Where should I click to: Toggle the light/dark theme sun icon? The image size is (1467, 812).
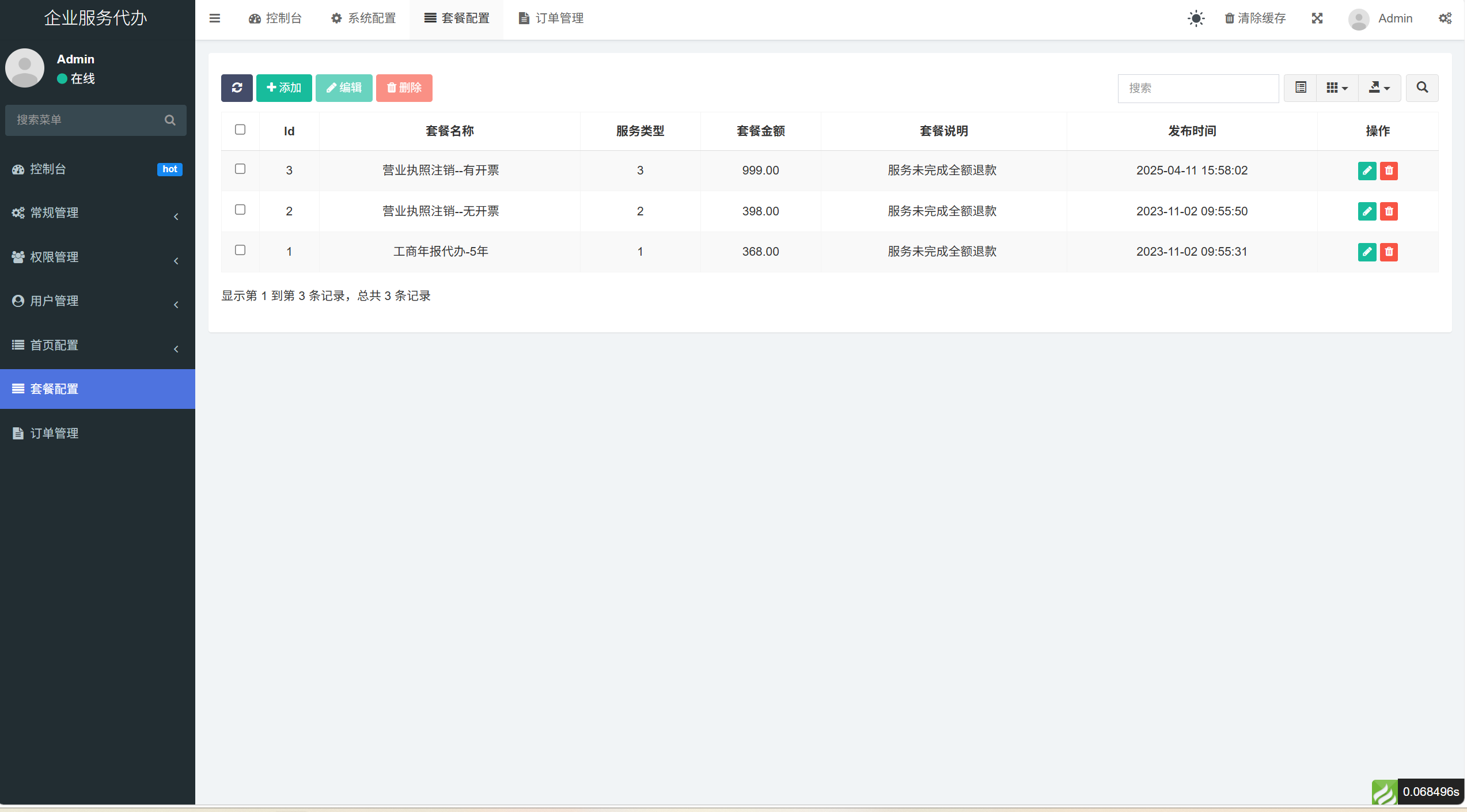pos(1196,18)
